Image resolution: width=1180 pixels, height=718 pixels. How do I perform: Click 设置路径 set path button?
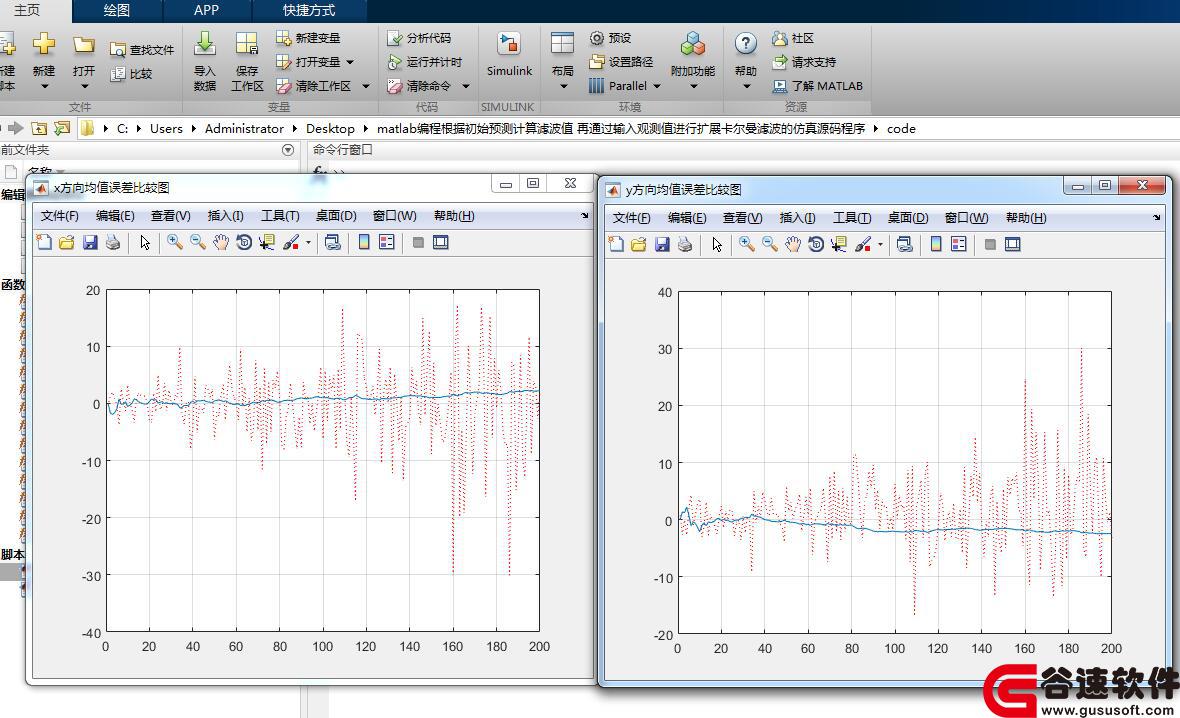[x=621, y=62]
